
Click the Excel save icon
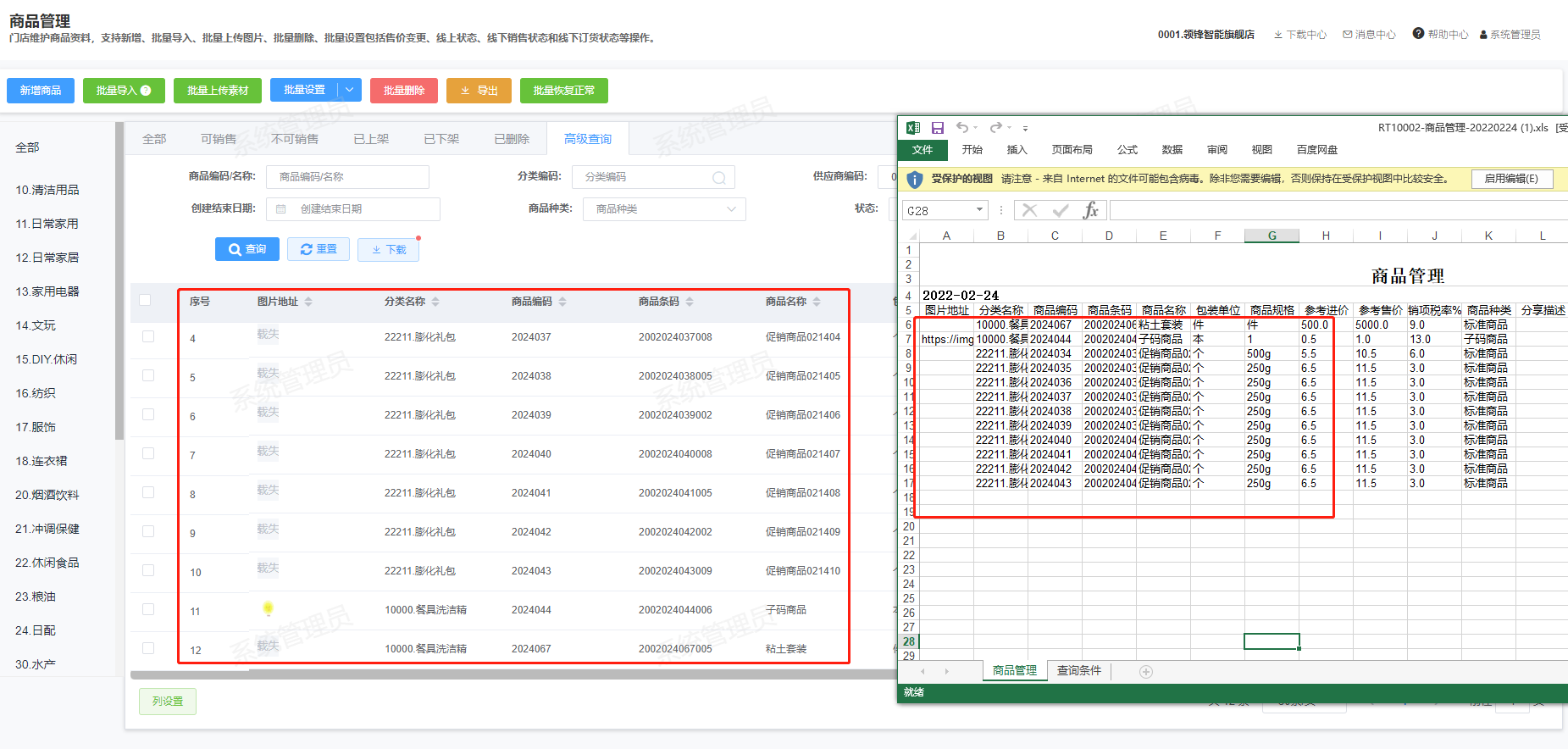[937, 128]
